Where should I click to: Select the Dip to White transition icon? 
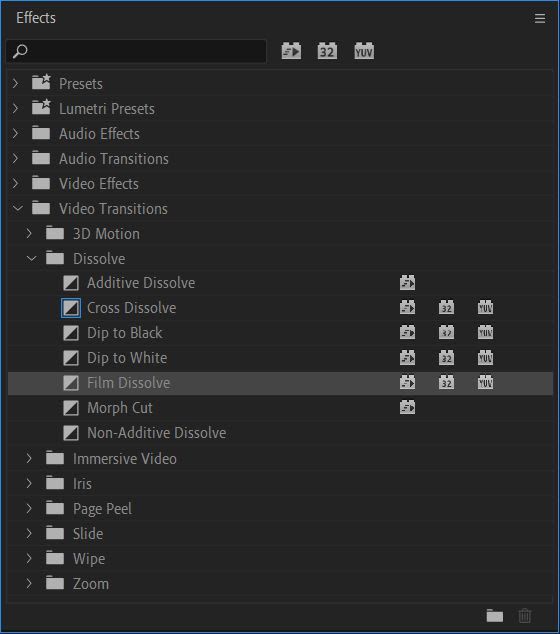point(71,358)
